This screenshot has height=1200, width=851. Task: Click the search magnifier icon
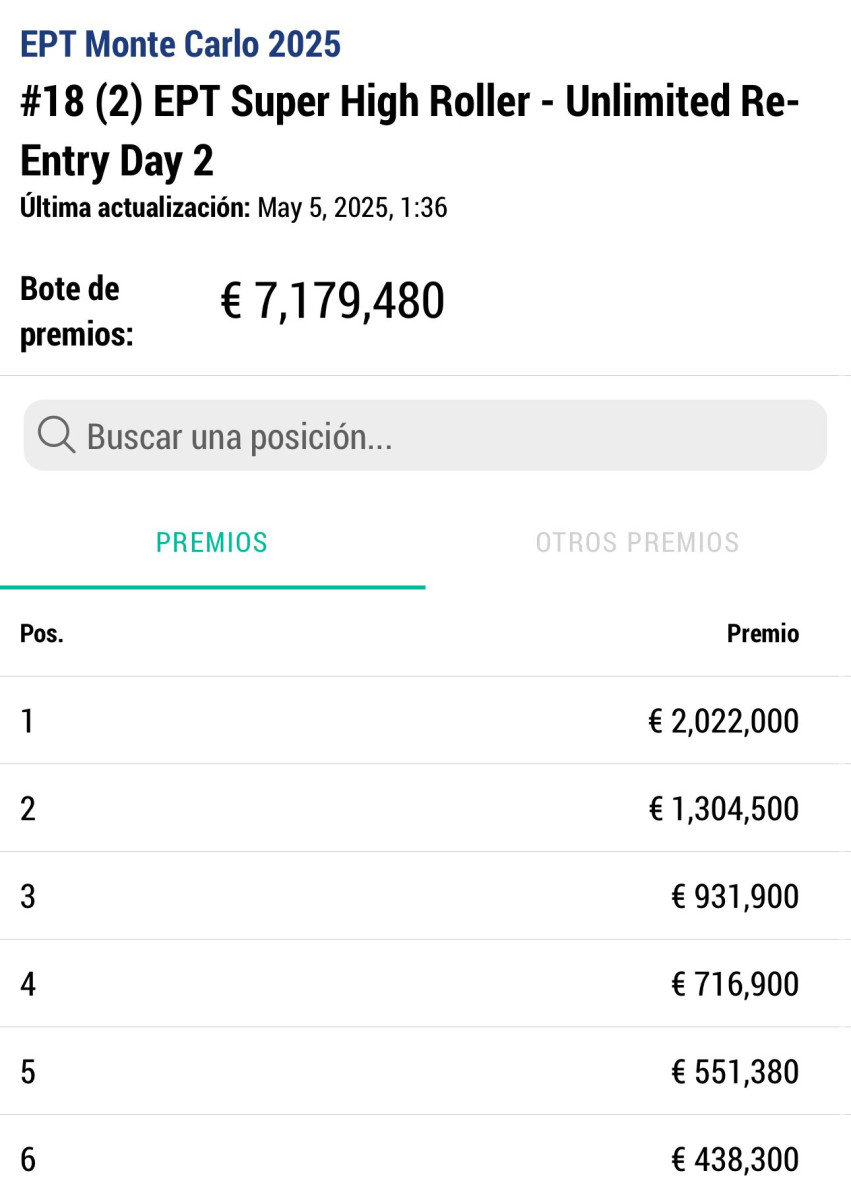point(56,436)
